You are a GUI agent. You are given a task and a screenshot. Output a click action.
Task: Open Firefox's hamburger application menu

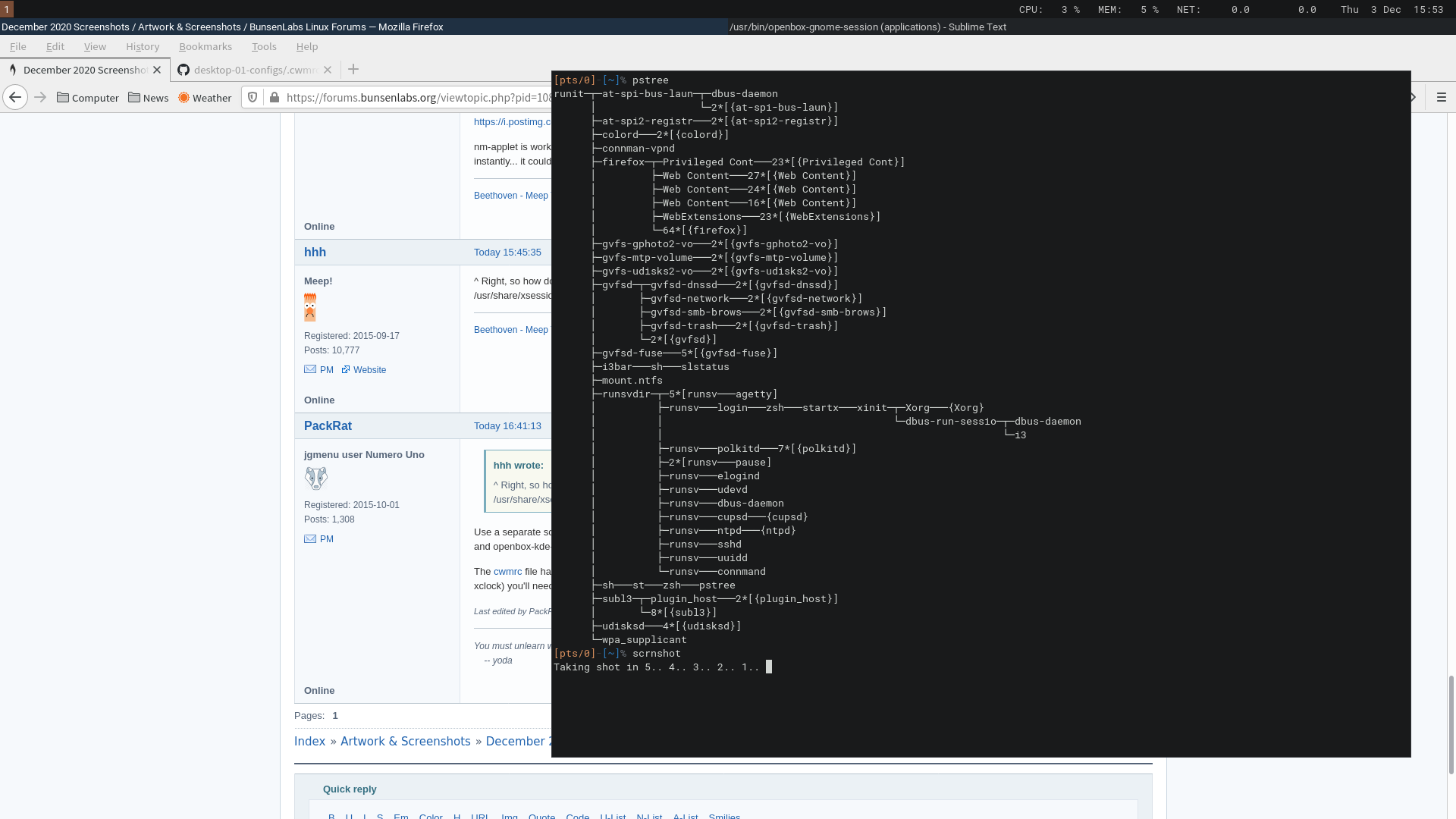click(x=1442, y=97)
